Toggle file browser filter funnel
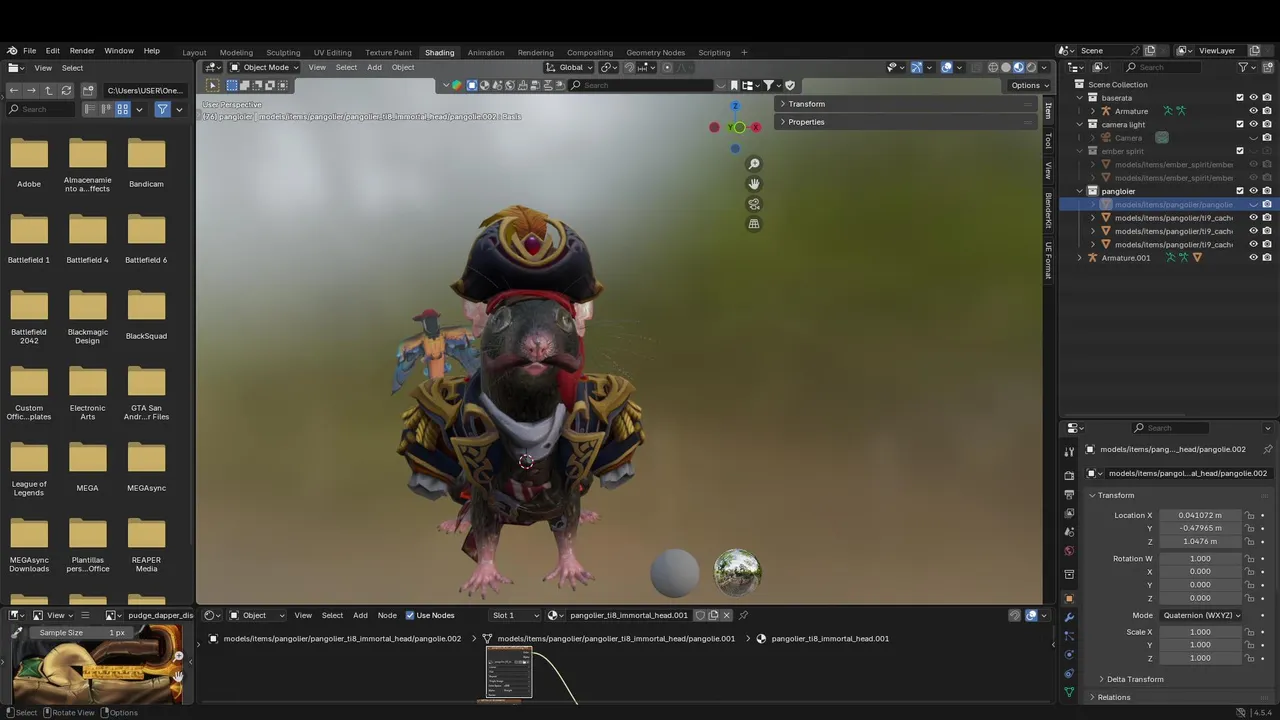The width and height of the screenshot is (1280, 720). [x=162, y=109]
